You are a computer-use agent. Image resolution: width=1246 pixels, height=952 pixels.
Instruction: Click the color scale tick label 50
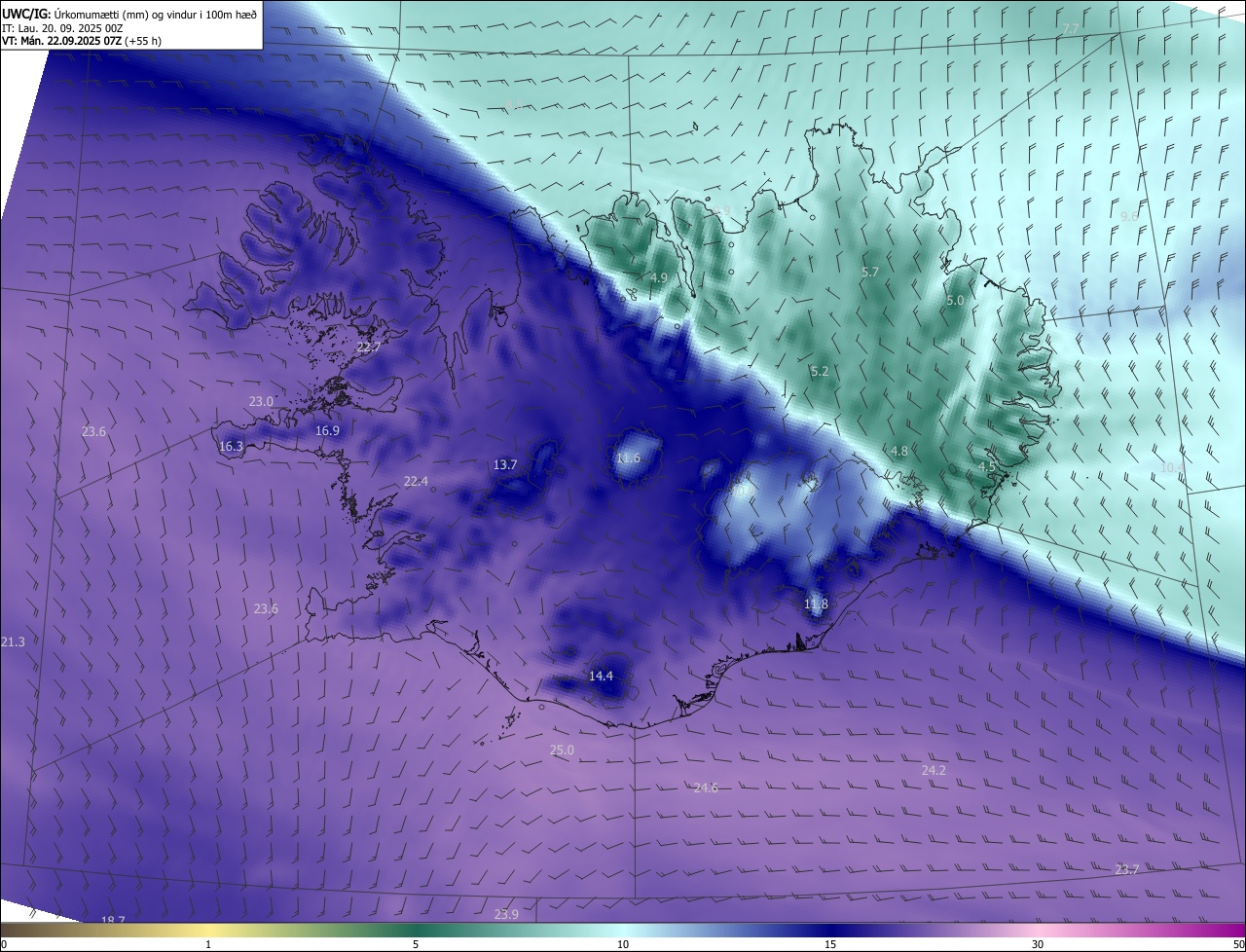coord(1238,944)
